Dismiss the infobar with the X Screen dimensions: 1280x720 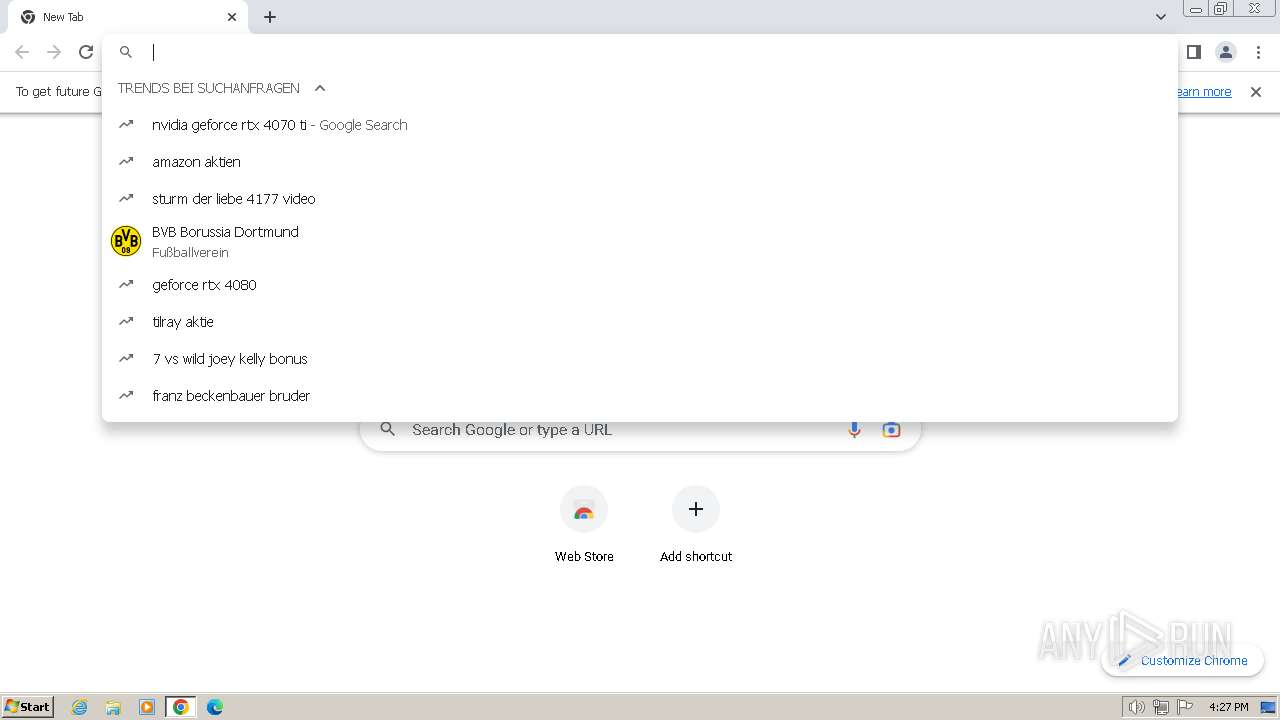1256,92
